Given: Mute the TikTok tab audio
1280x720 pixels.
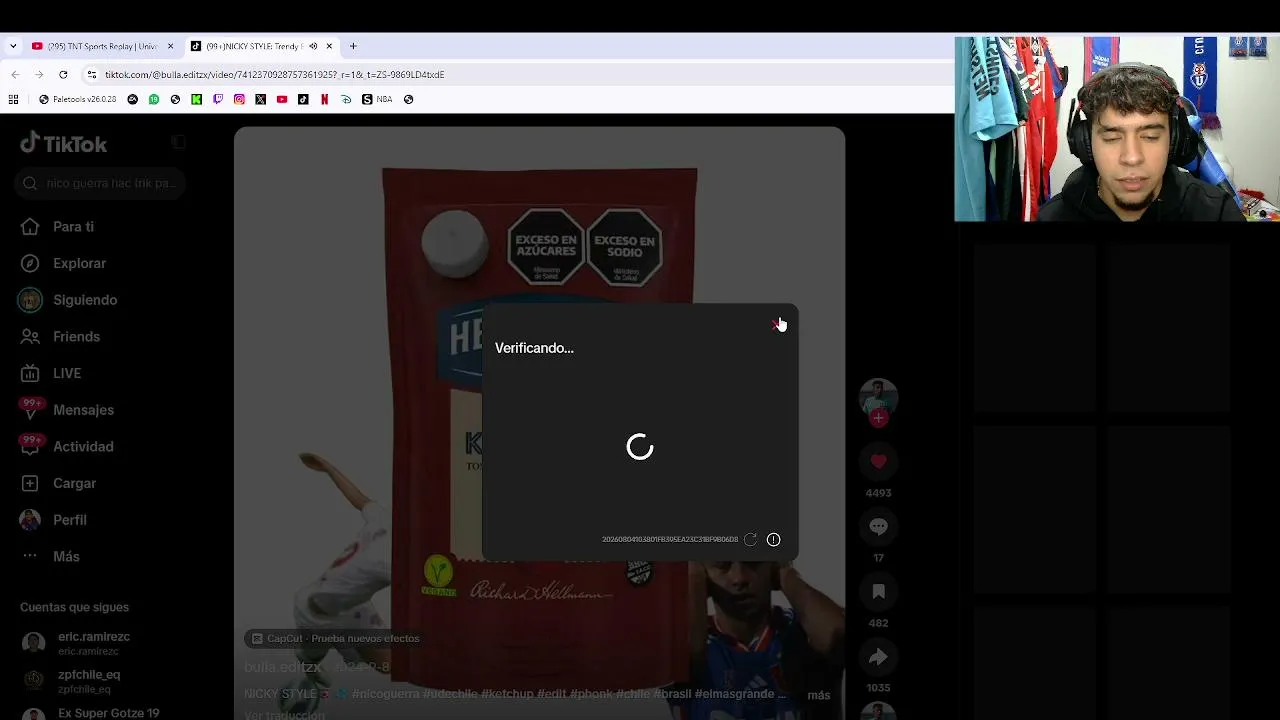Looking at the screenshot, I should 313,46.
